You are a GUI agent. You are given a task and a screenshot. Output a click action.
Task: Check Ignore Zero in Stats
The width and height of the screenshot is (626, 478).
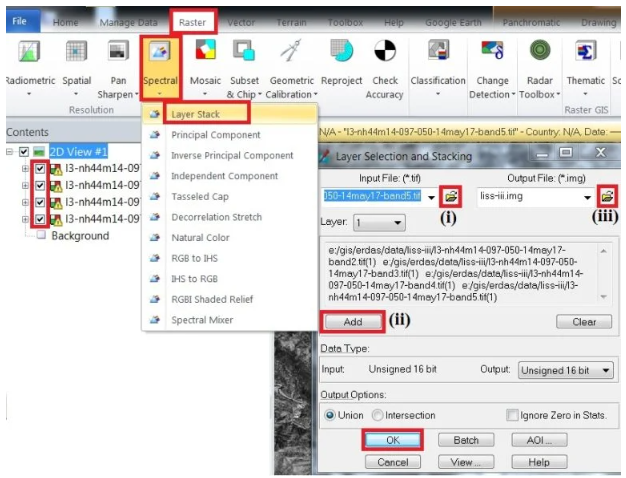pyautogui.click(x=512, y=415)
